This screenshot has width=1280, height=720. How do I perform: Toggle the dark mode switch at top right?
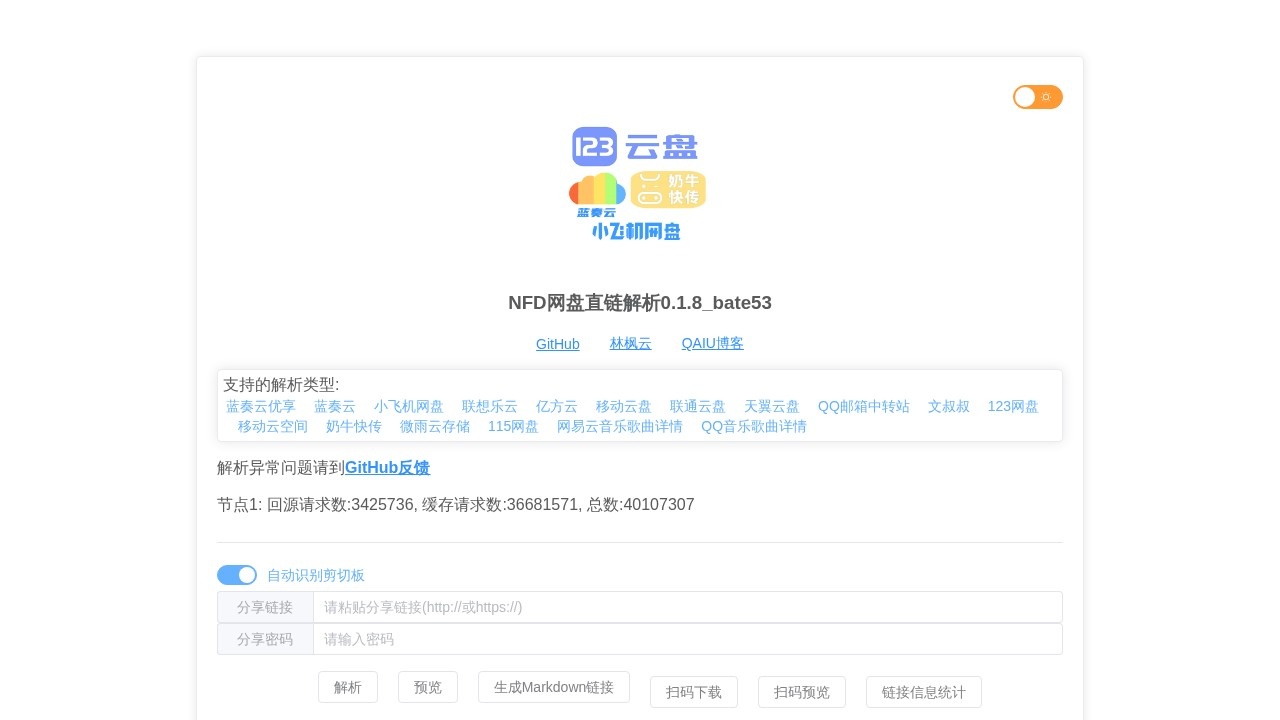pyautogui.click(x=1037, y=97)
